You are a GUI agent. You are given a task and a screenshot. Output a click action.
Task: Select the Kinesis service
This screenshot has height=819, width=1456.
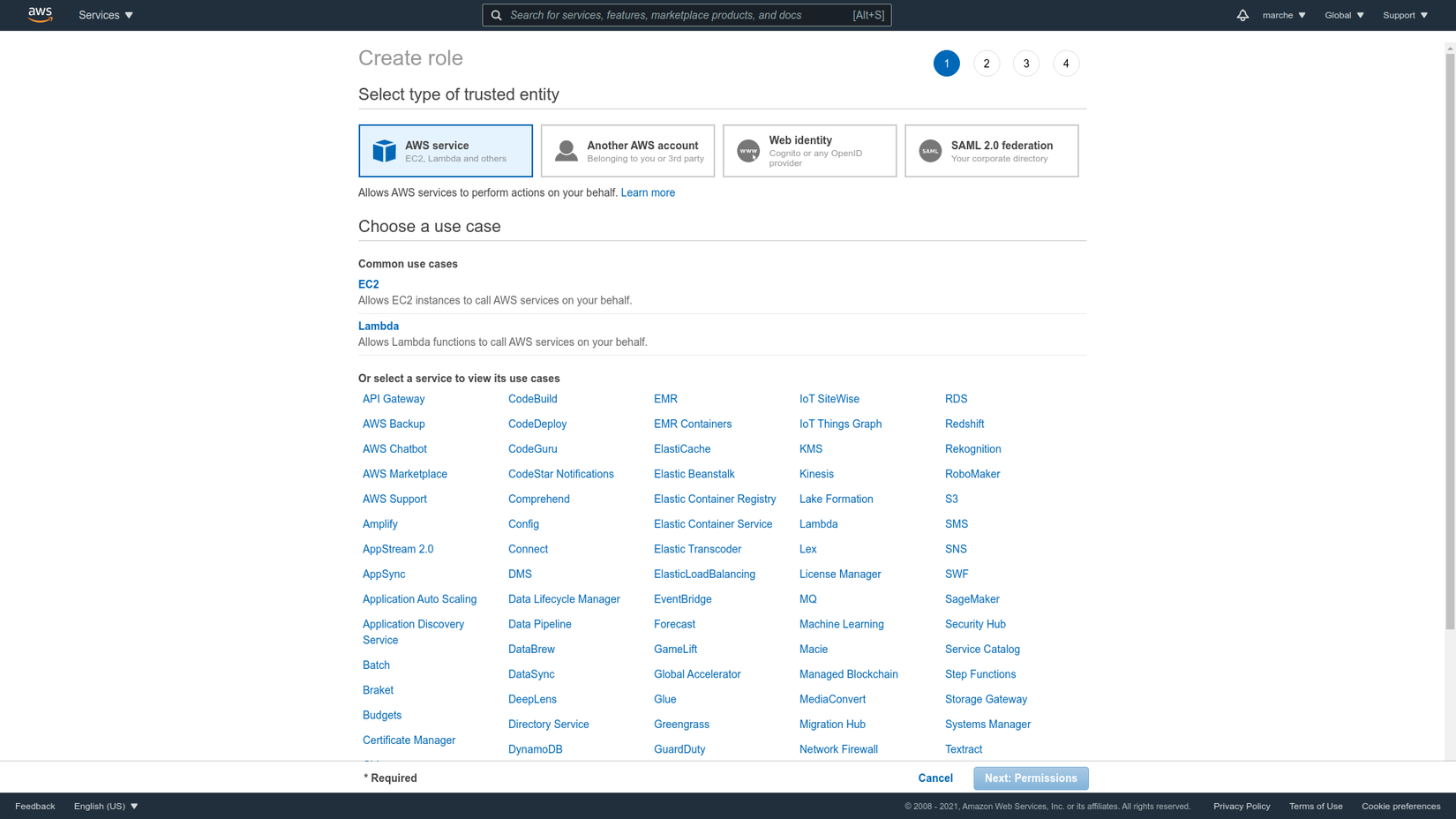[x=816, y=474]
